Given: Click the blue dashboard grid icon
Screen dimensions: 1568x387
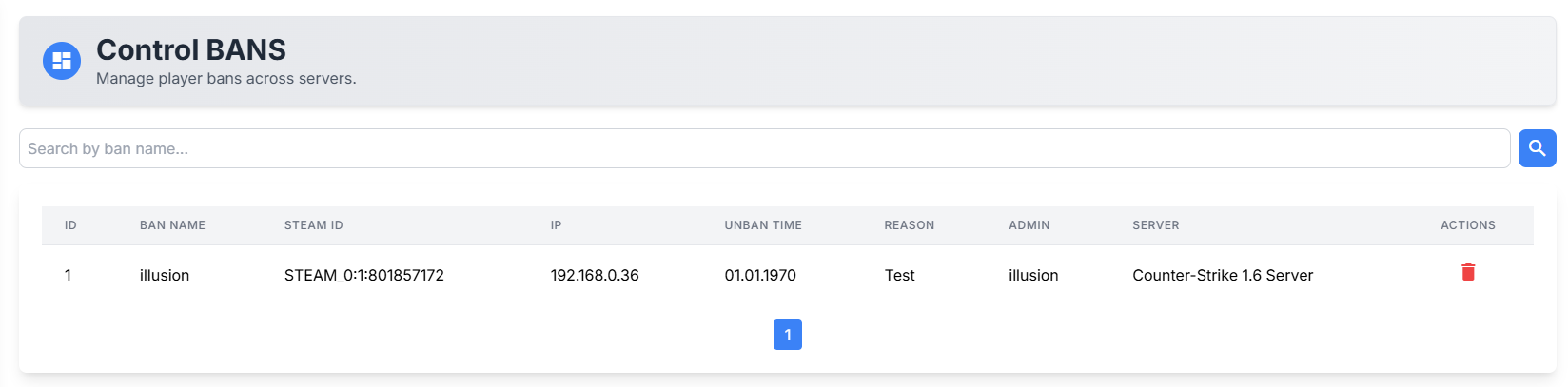Looking at the screenshot, I should coord(62,61).
